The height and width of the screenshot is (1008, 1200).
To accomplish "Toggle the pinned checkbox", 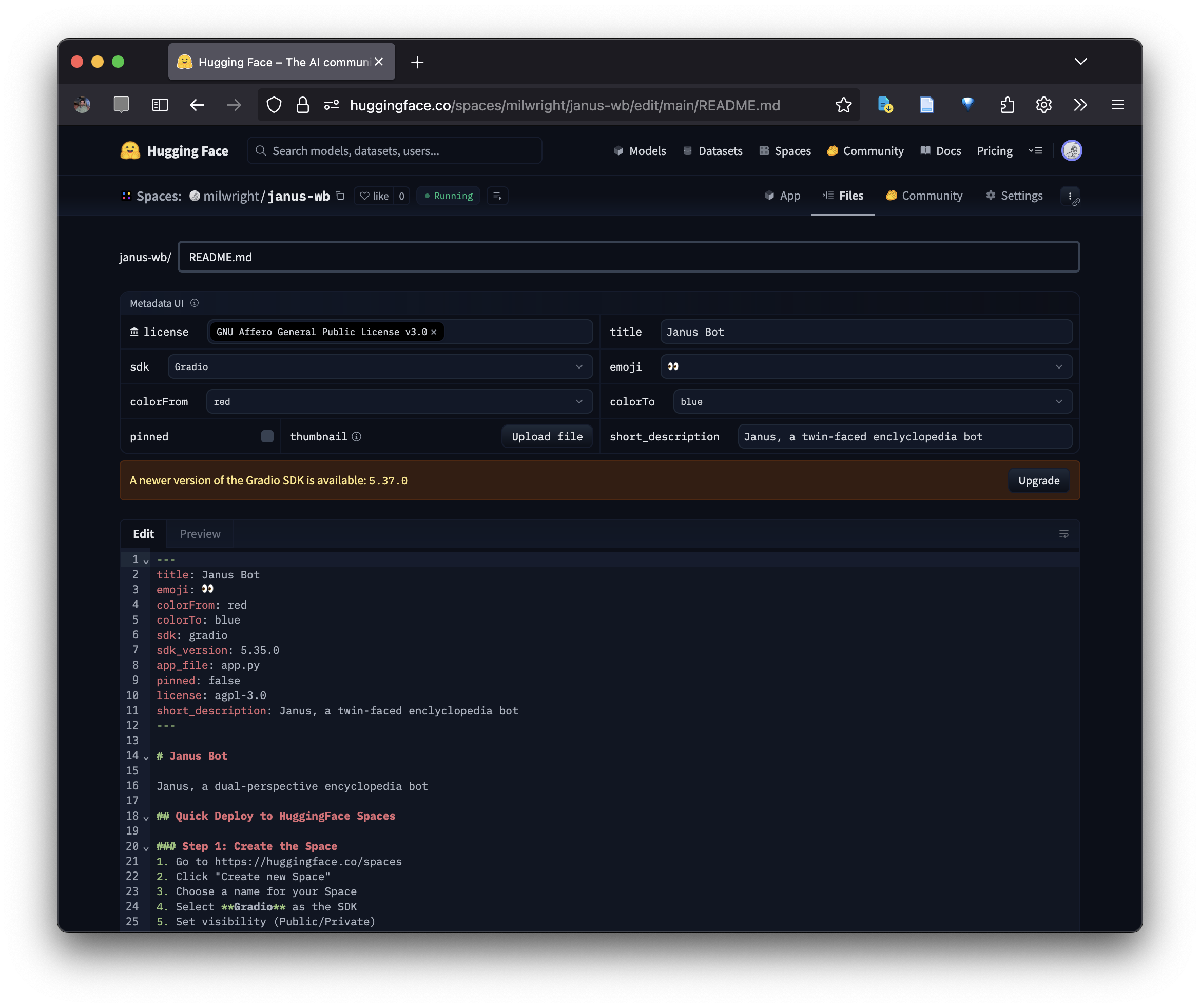I will 267,437.
